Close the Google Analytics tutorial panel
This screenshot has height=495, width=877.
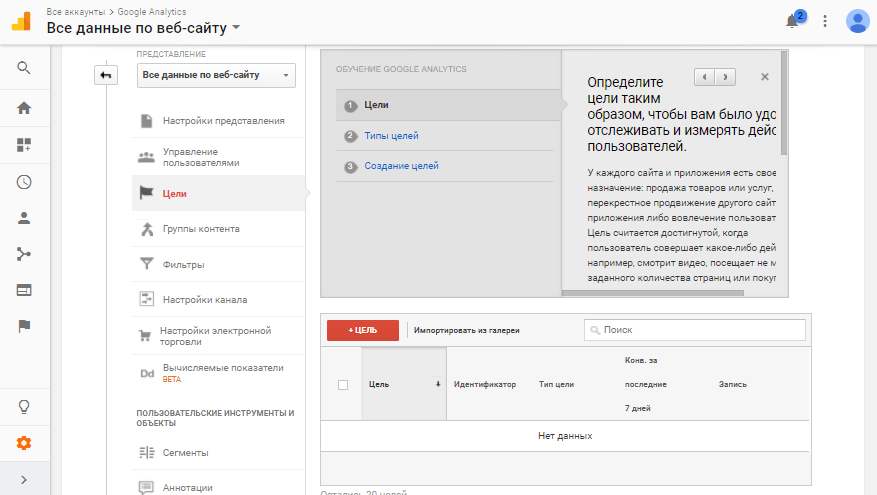pyautogui.click(x=765, y=76)
